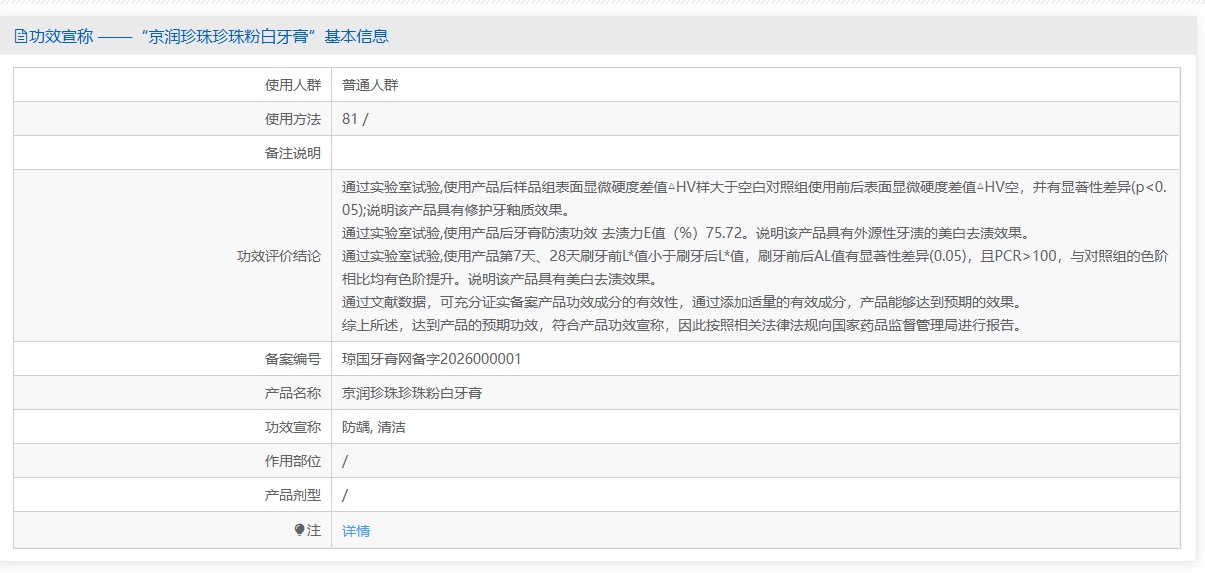Click the line mentioning 第7天、28天刷牙前L*值

[x=755, y=267]
